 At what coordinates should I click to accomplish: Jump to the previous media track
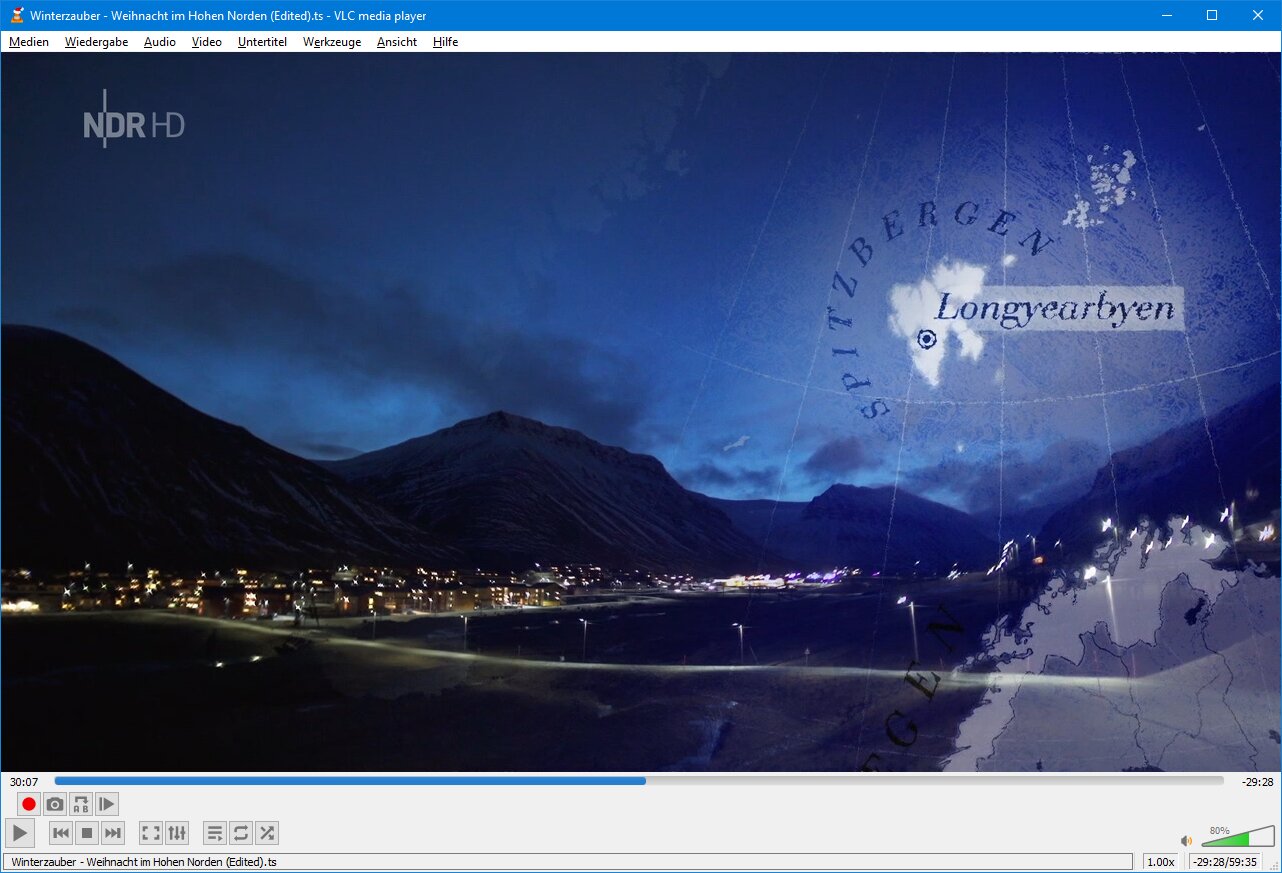(61, 833)
